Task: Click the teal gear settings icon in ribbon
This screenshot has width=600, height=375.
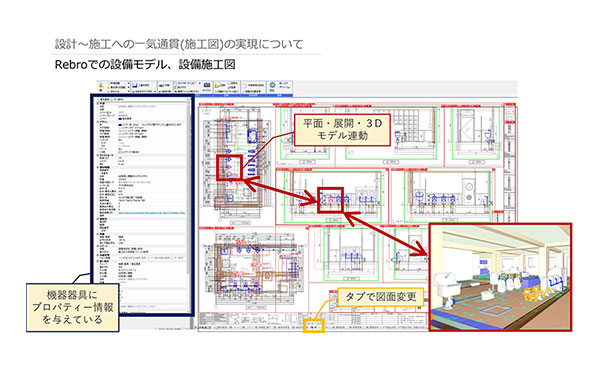Action: (x=272, y=85)
